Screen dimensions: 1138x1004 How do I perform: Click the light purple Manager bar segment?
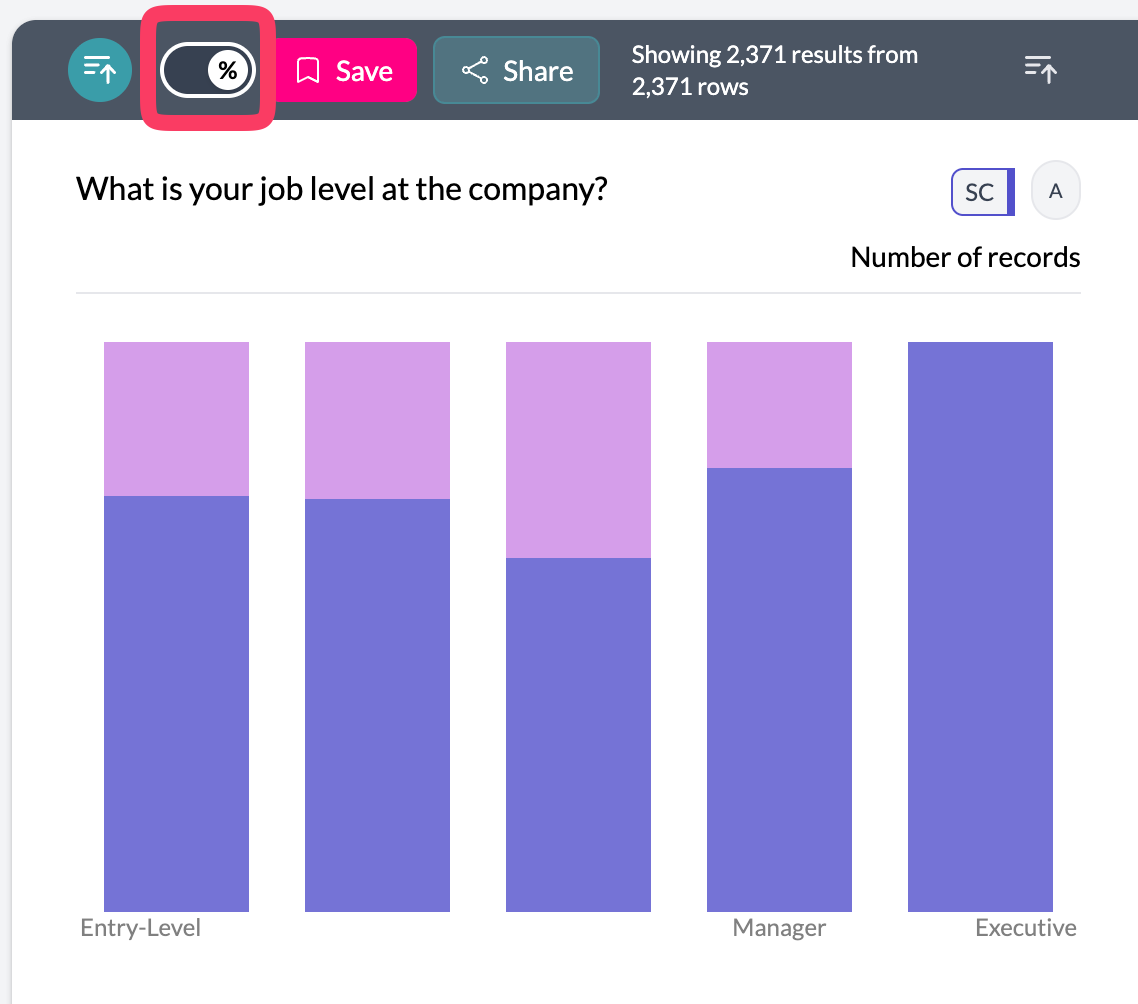pos(779,404)
